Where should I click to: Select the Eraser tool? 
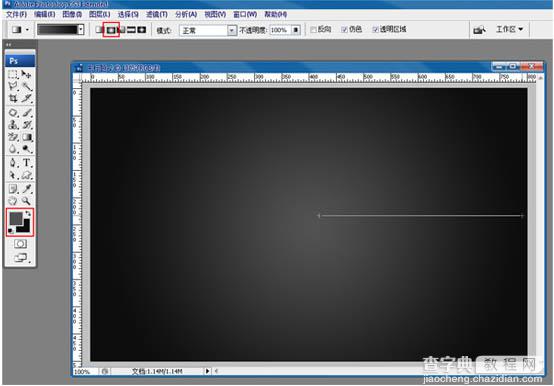point(13,137)
